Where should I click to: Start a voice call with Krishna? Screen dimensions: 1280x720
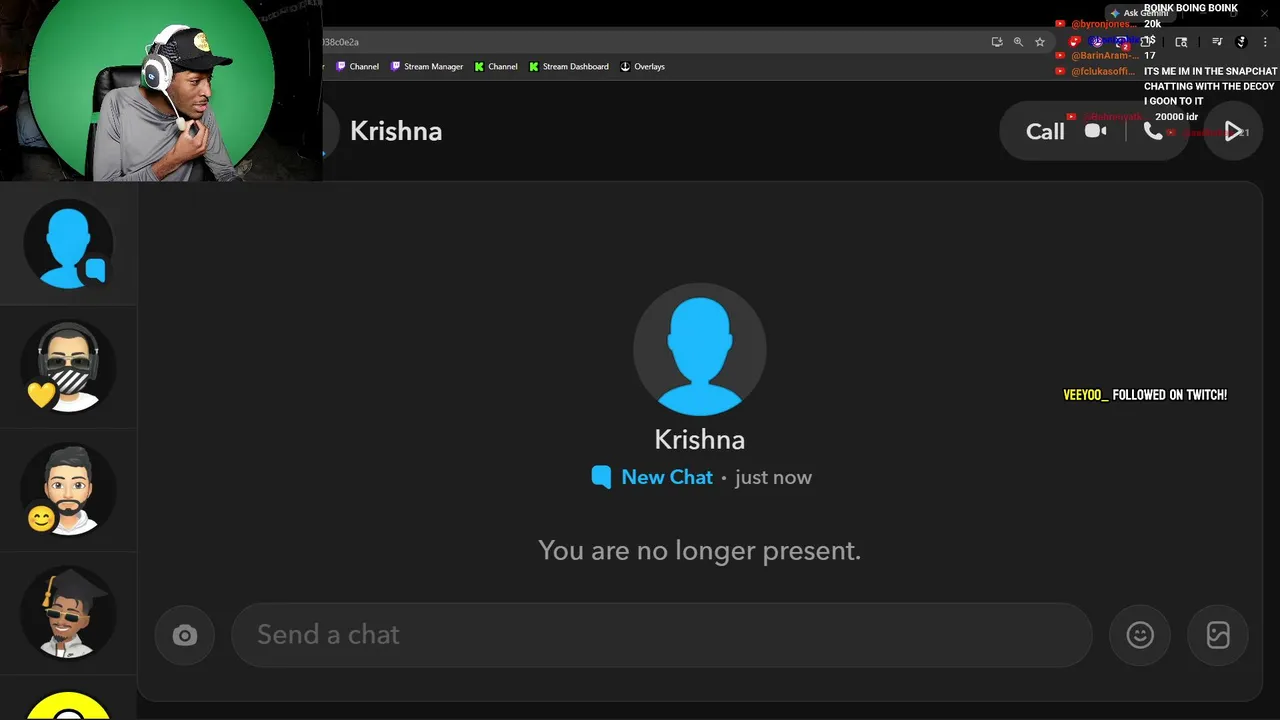[x=1153, y=131]
